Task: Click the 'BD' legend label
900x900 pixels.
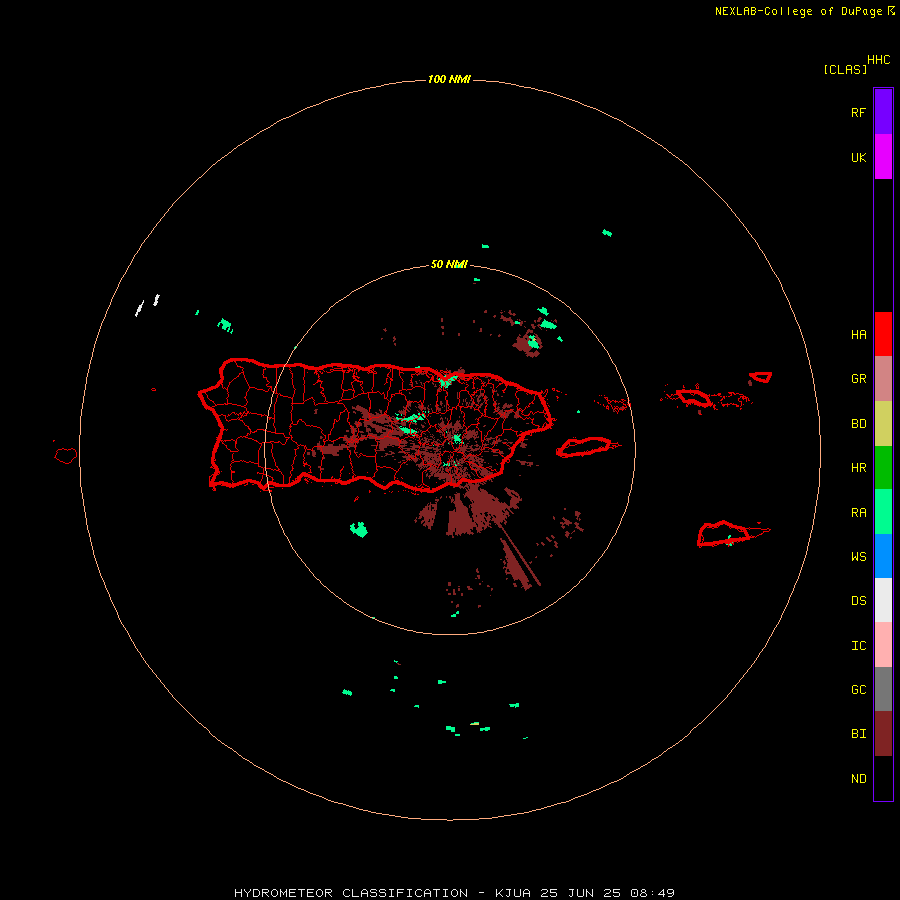Action: coord(858,424)
